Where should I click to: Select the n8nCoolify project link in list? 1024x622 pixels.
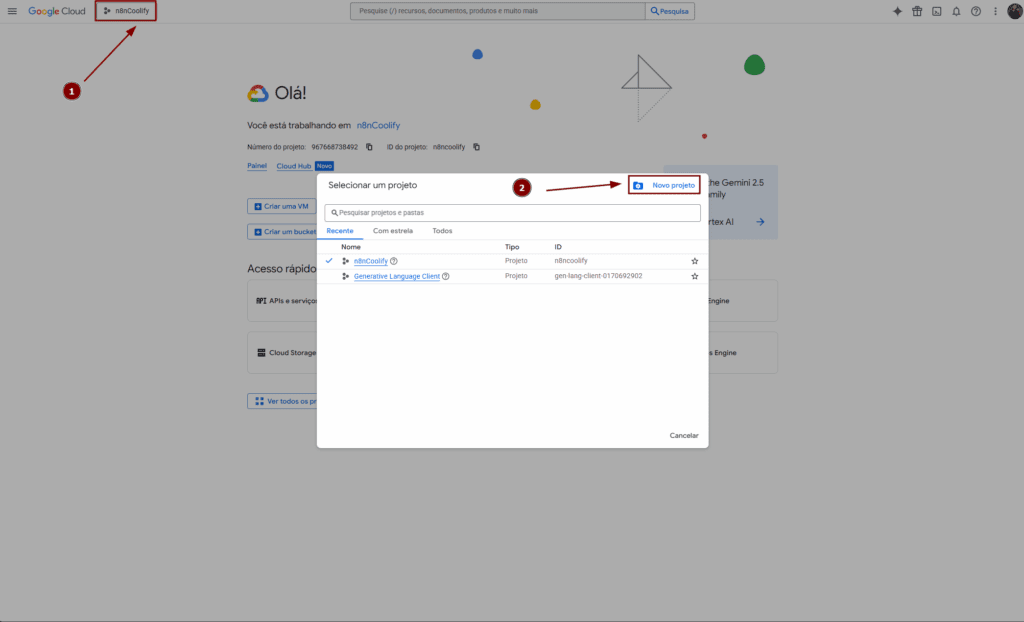371,261
